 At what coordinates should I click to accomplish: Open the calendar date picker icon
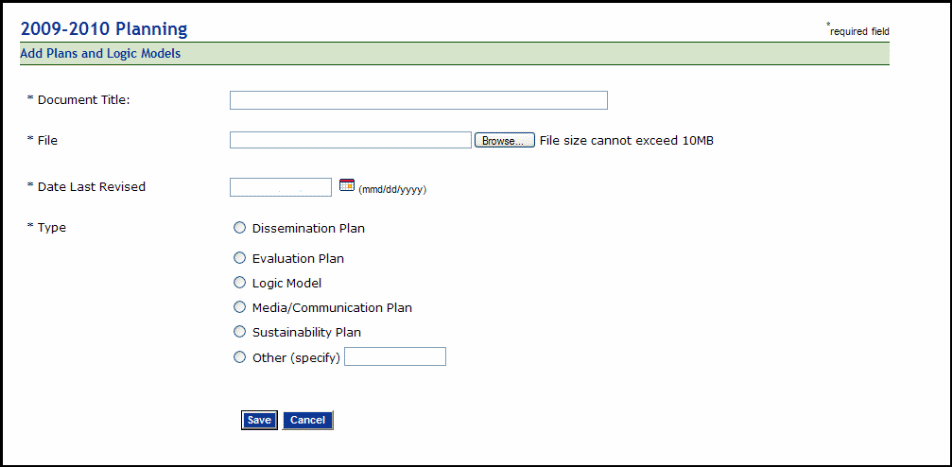pyautogui.click(x=347, y=185)
